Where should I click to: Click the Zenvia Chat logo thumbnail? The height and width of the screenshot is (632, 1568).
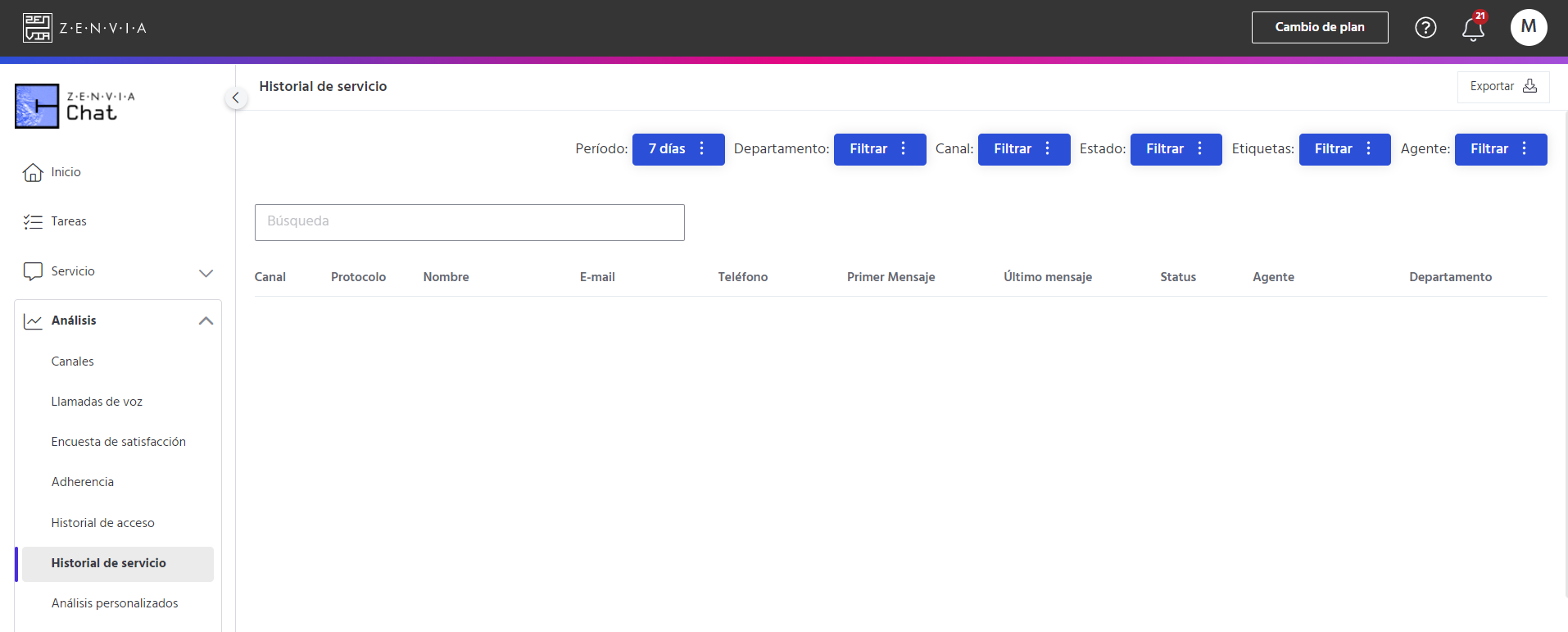pos(37,106)
